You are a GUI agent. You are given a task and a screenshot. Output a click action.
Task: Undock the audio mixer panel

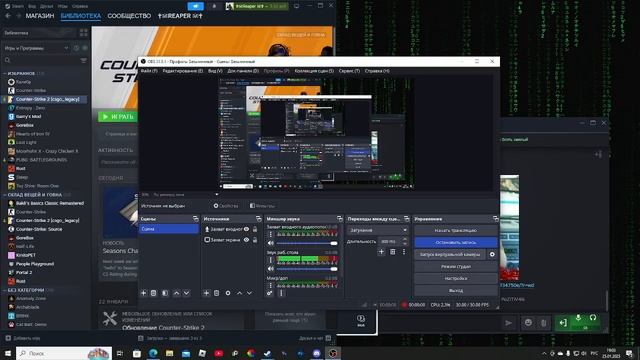[340, 219]
